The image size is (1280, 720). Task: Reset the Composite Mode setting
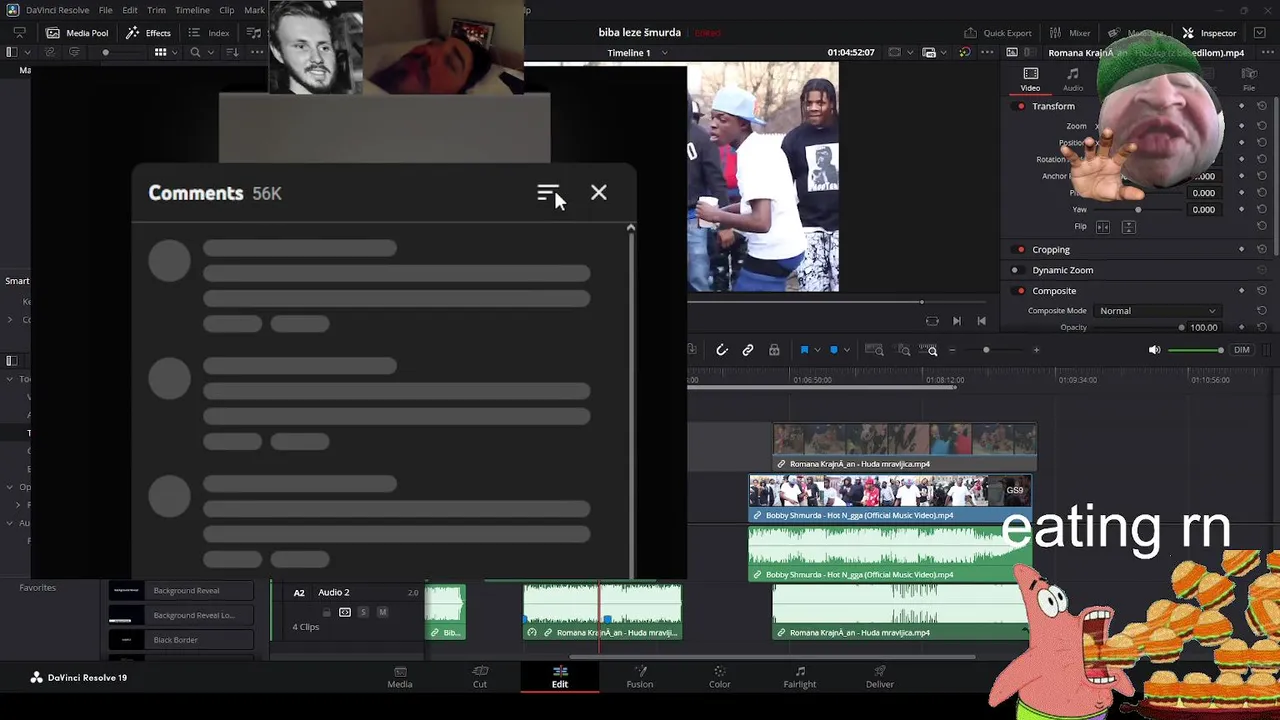1262,311
